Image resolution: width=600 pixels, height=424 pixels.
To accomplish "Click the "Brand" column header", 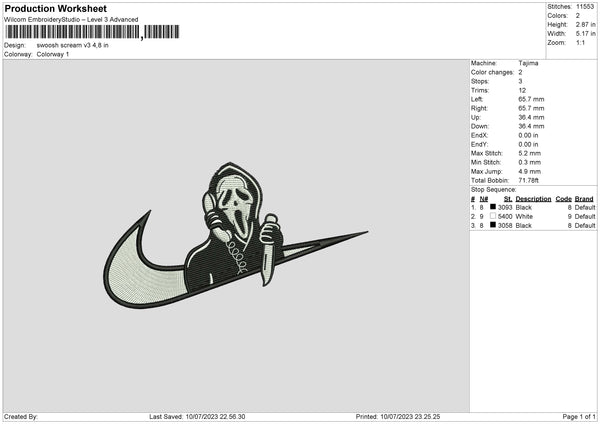I will pos(584,199).
